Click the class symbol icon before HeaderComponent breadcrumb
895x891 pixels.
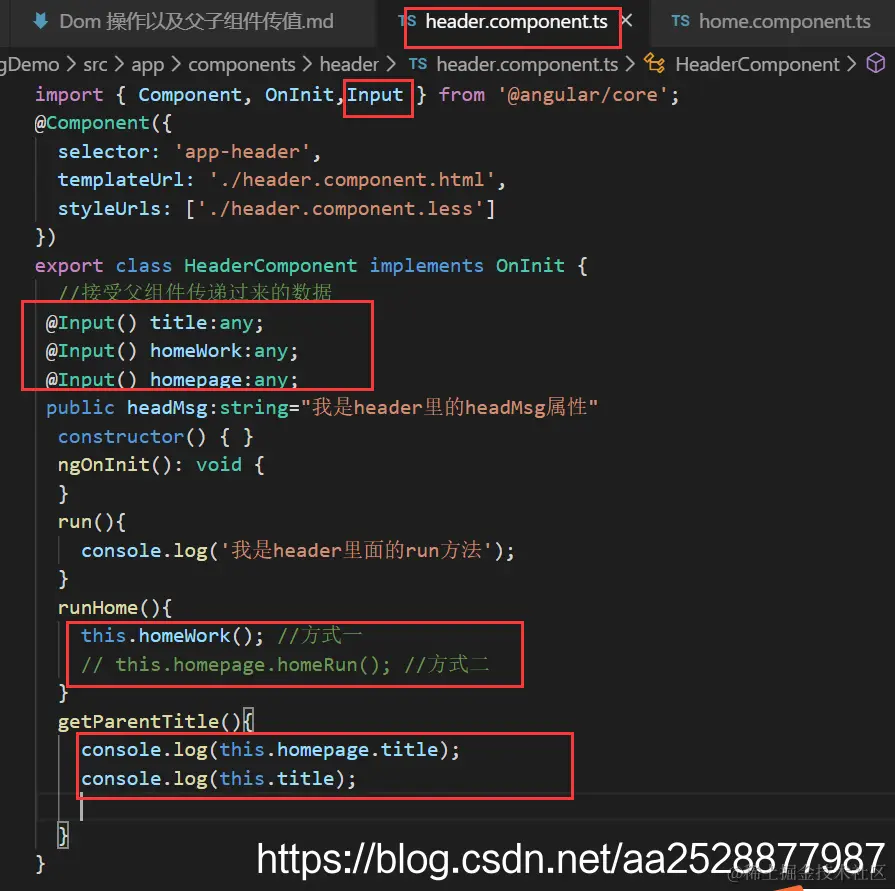[654, 63]
